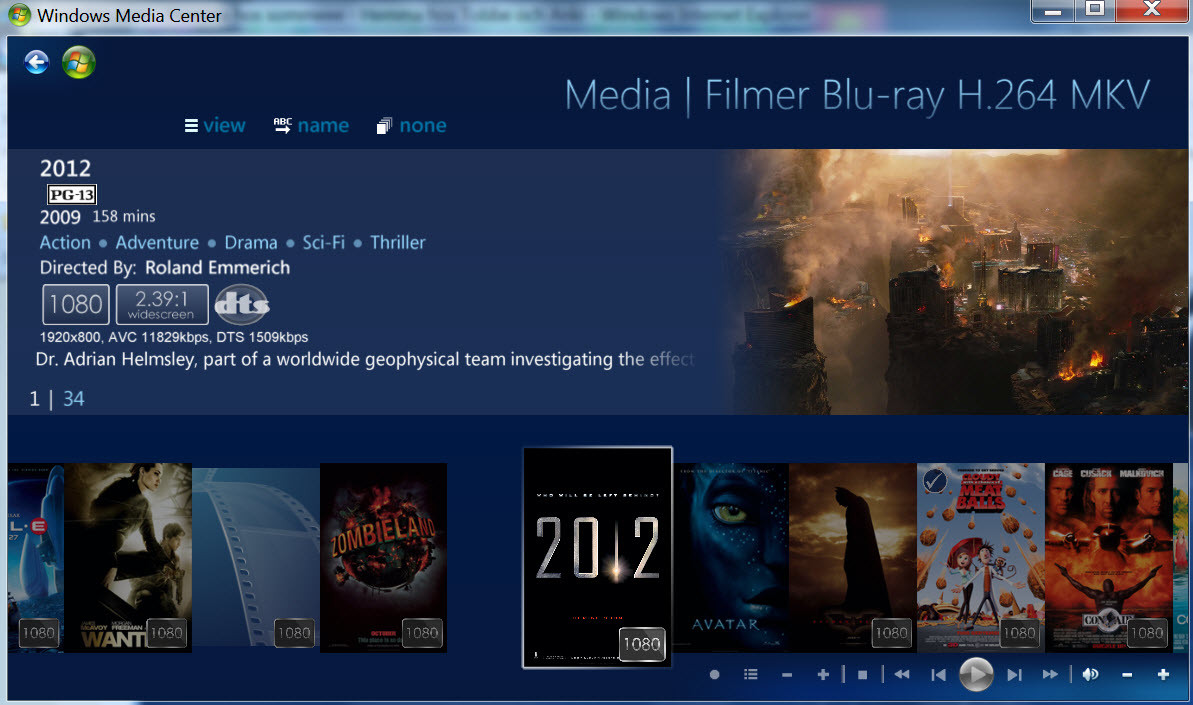Change the grouping labeled none
The width and height of the screenshot is (1193, 705).
click(412, 125)
